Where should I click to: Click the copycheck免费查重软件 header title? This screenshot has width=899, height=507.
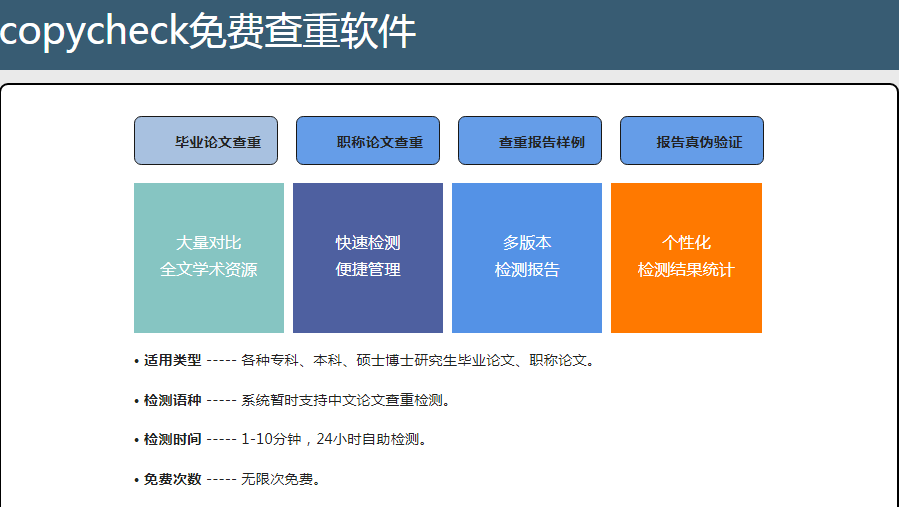(208, 31)
